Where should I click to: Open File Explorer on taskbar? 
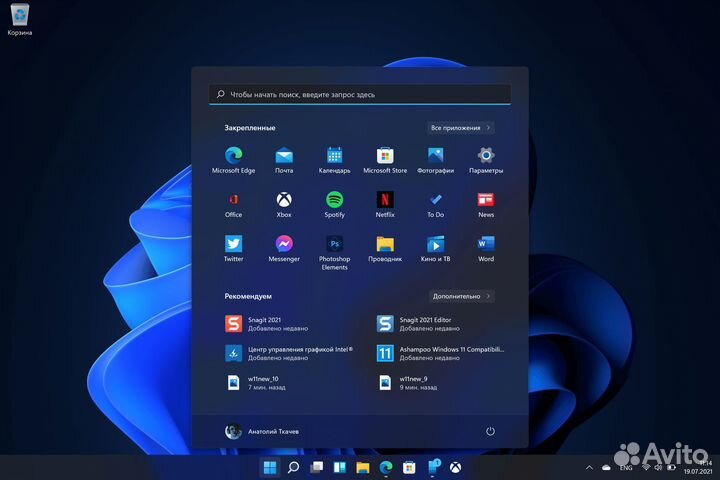tap(363, 468)
